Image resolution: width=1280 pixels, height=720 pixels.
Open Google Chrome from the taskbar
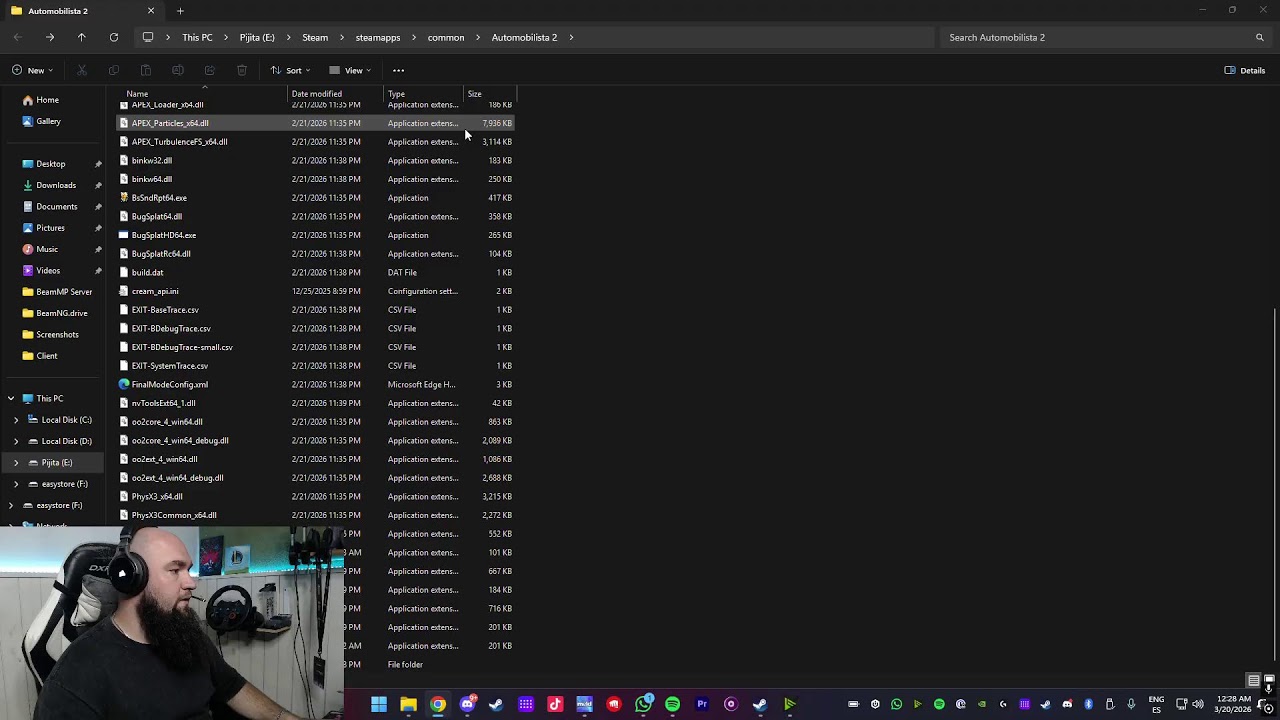click(438, 704)
